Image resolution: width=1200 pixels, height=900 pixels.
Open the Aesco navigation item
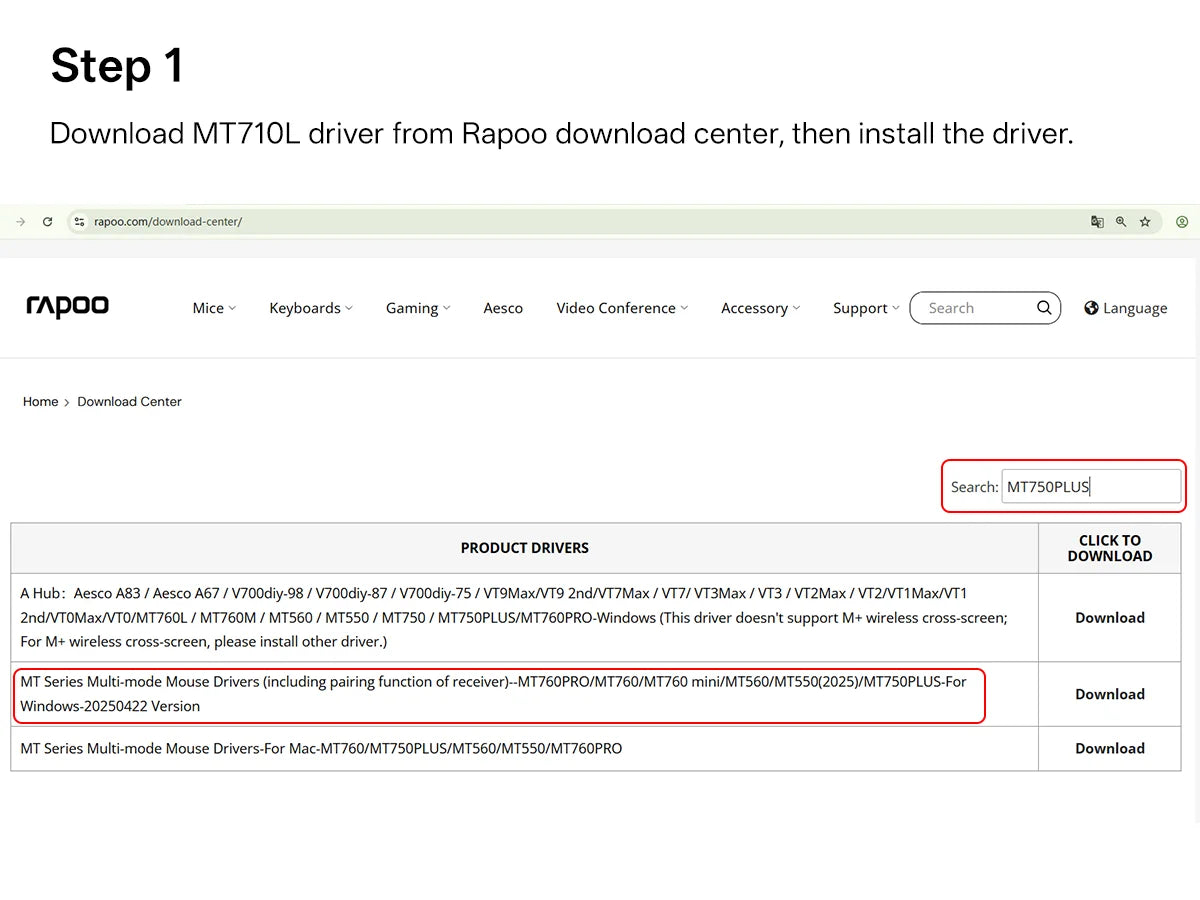point(503,308)
